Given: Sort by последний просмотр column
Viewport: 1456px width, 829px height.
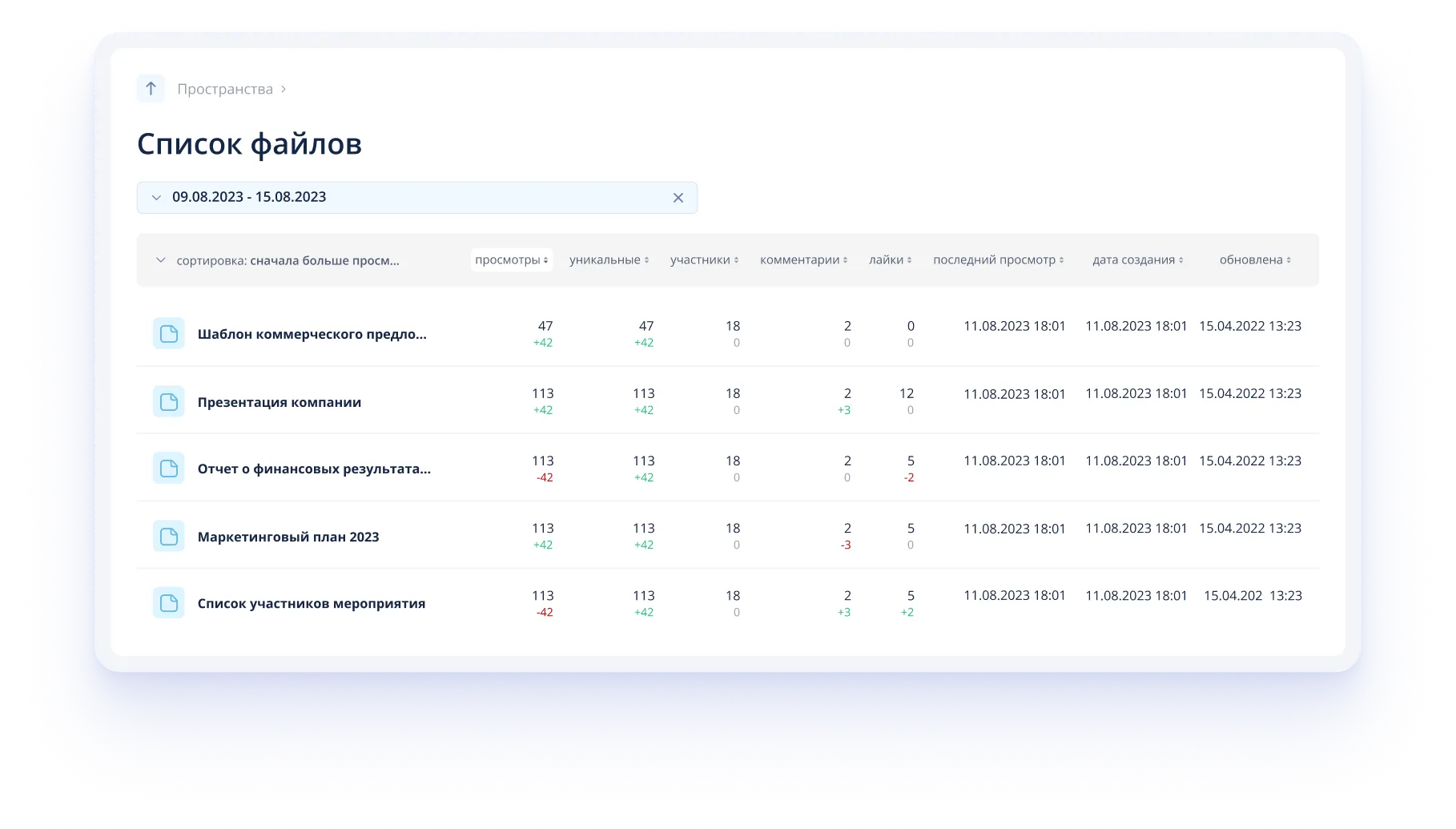Looking at the screenshot, I should (x=999, y=260).
